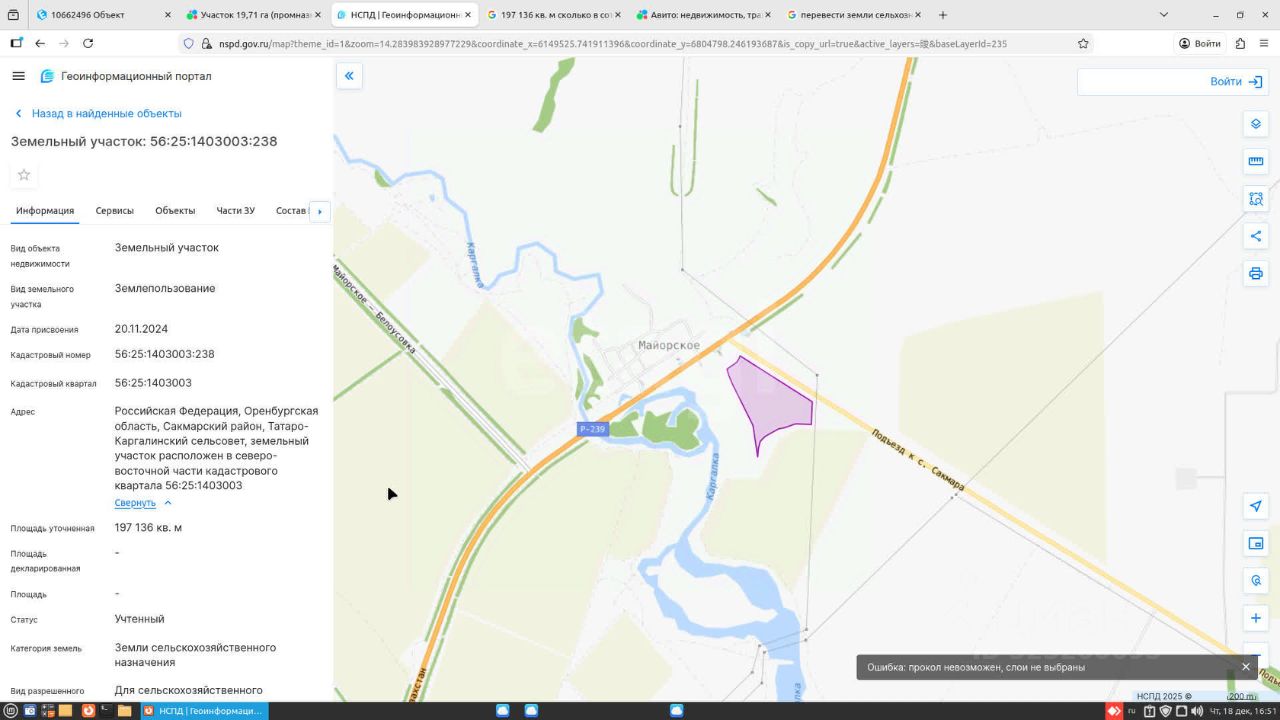
Task: Click the Майорское village label on the map
Action: 669,346
